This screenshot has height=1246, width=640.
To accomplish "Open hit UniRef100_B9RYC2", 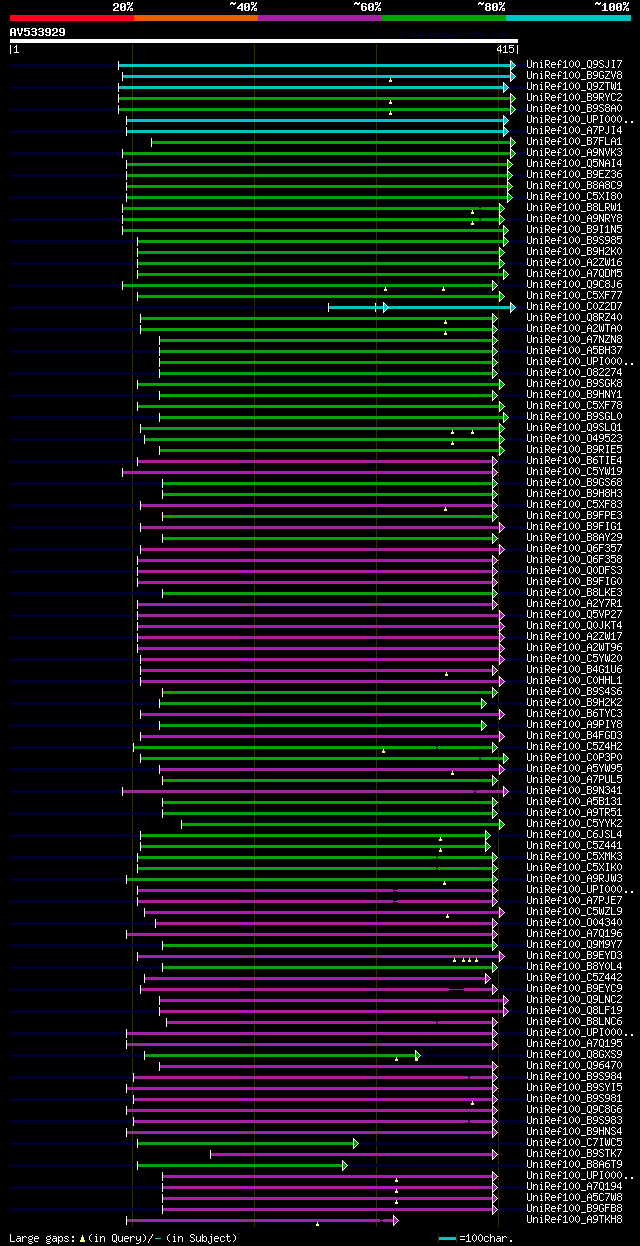I will pyautogui.click(x=574, y=97).
